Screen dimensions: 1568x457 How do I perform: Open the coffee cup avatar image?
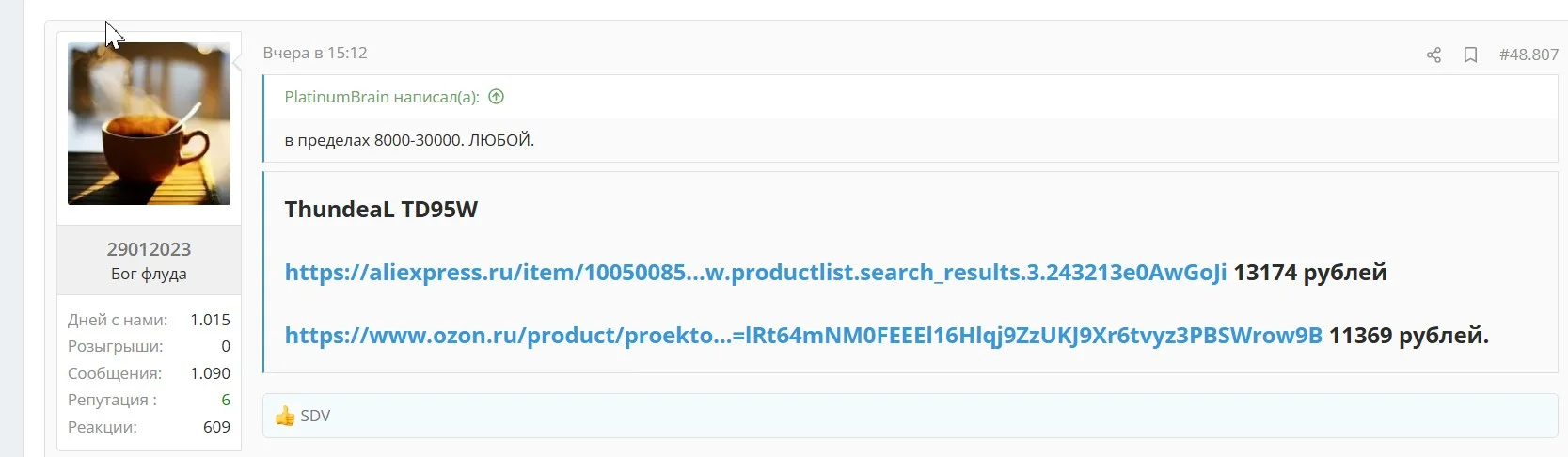coord(149,123)
